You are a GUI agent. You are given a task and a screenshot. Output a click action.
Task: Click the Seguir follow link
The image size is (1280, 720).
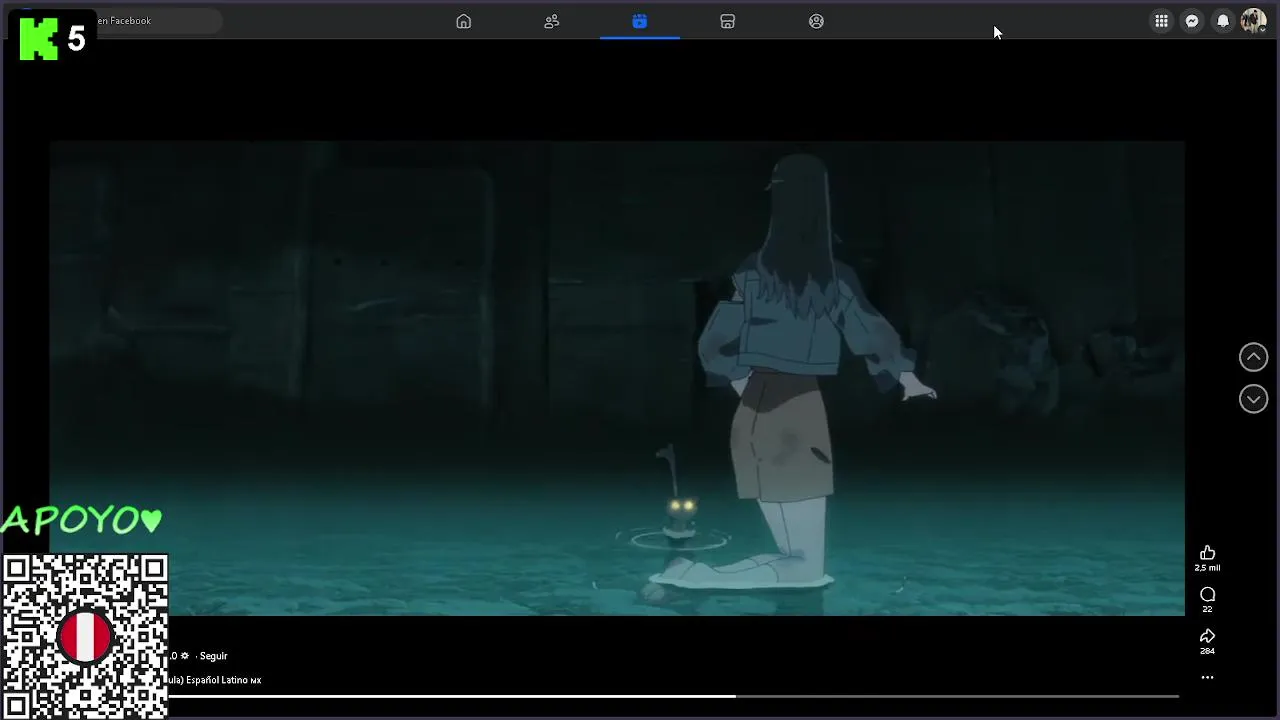(213, 656)
